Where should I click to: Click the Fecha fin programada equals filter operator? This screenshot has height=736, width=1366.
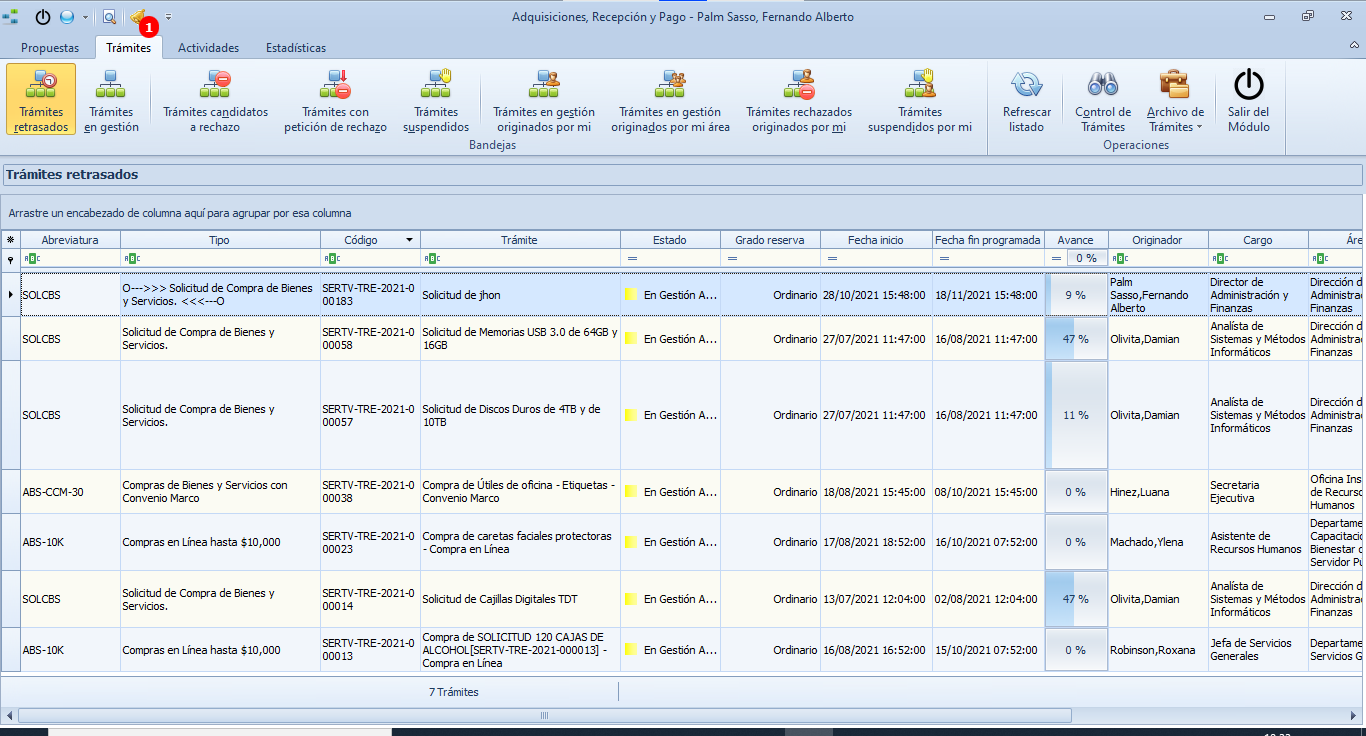click(x=944, y=258)
